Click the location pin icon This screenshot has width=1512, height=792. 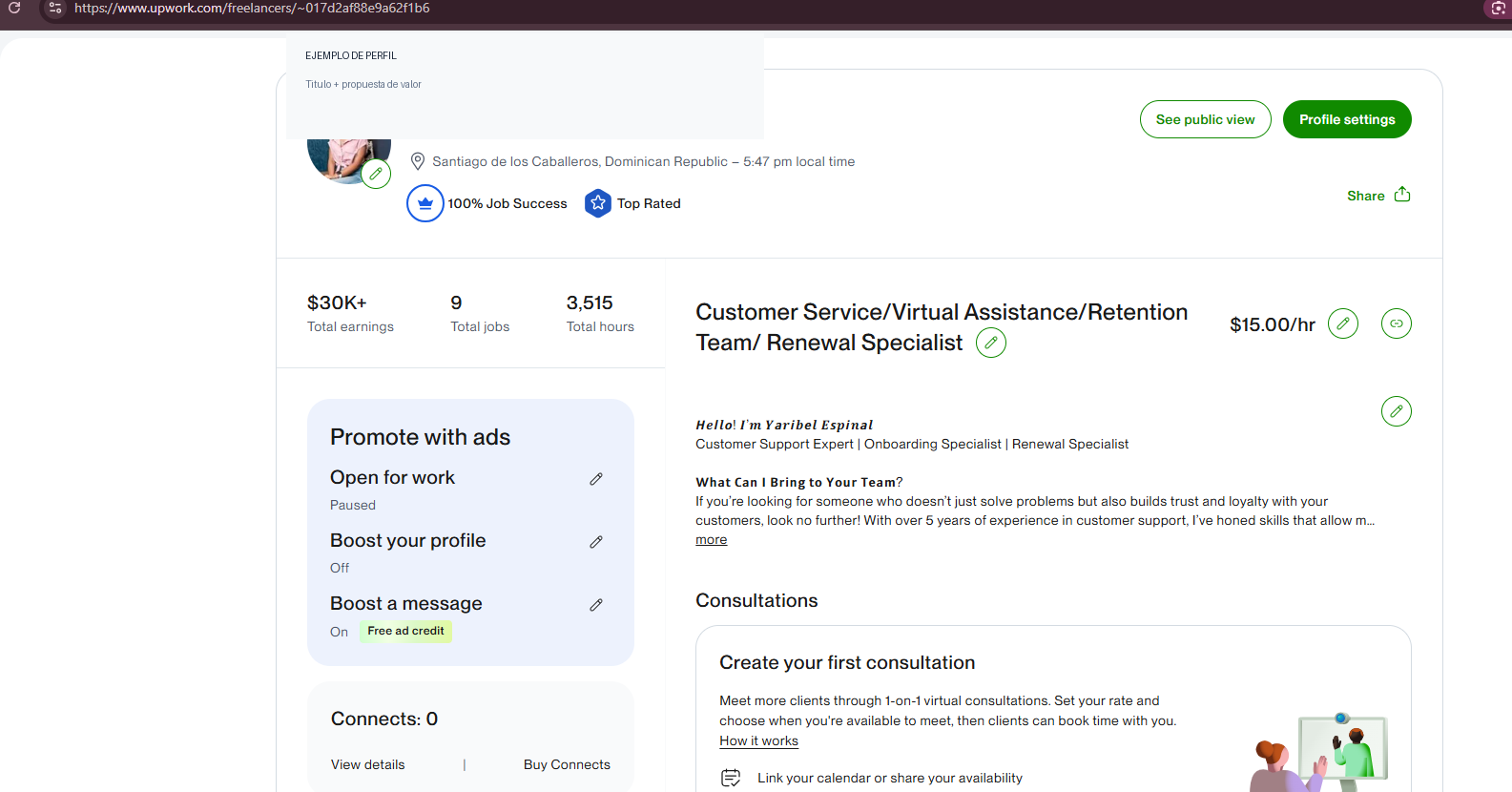tap(418, 161)
